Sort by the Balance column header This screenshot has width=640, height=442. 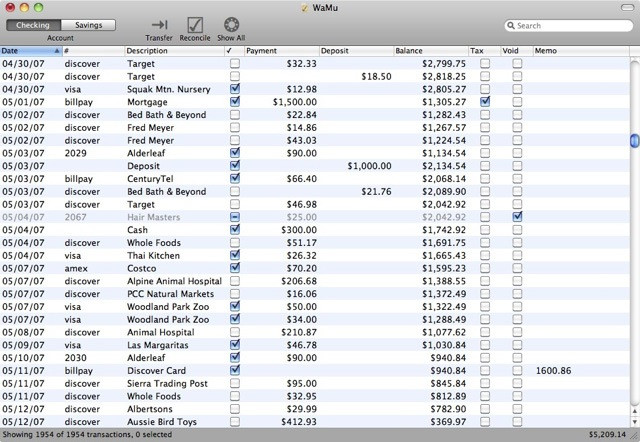431,51
